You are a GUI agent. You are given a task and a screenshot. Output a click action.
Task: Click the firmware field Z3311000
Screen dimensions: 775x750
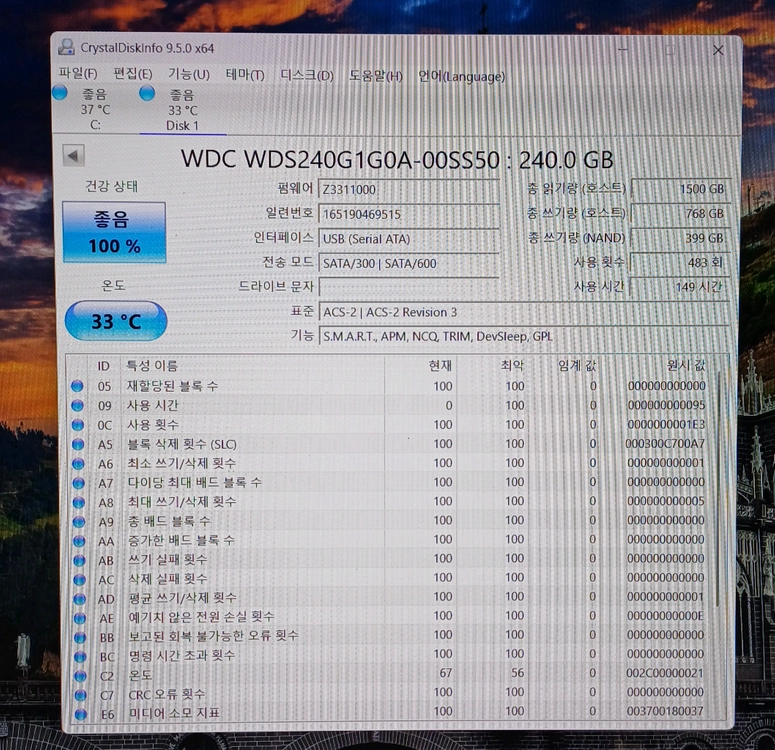point(408,189)
